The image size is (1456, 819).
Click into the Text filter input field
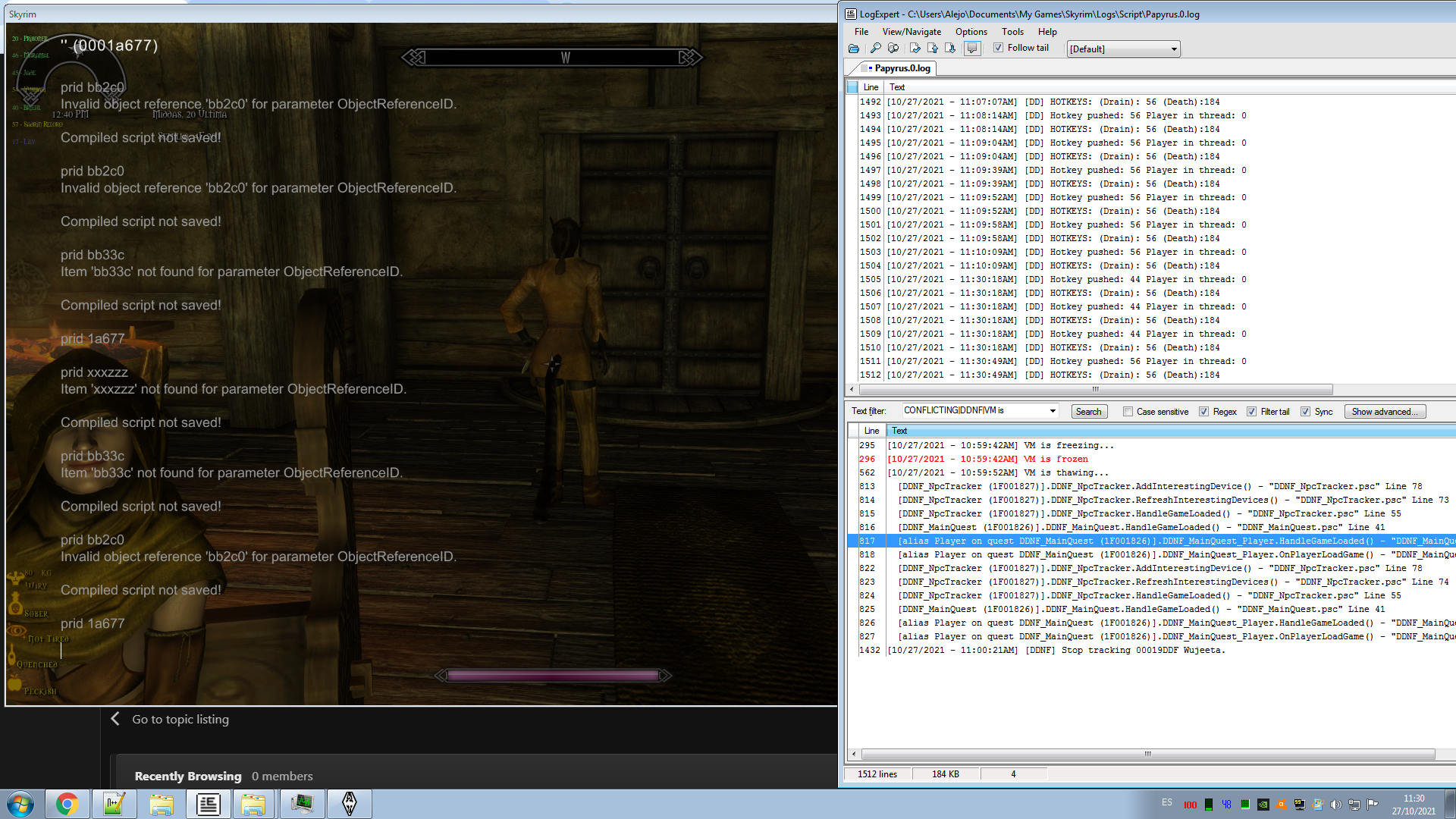point(975,411)
